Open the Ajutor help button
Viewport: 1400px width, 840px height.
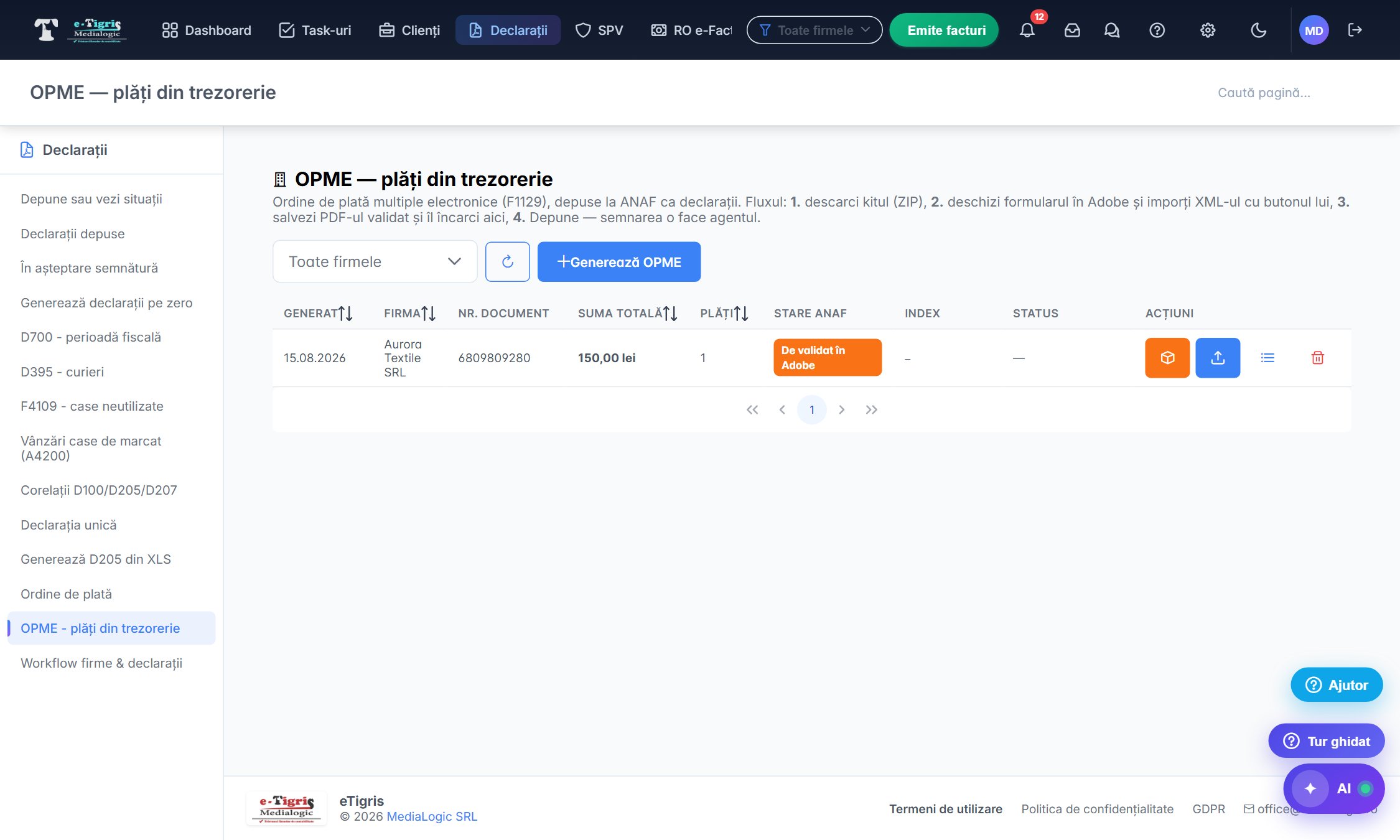click(1337, 685)
